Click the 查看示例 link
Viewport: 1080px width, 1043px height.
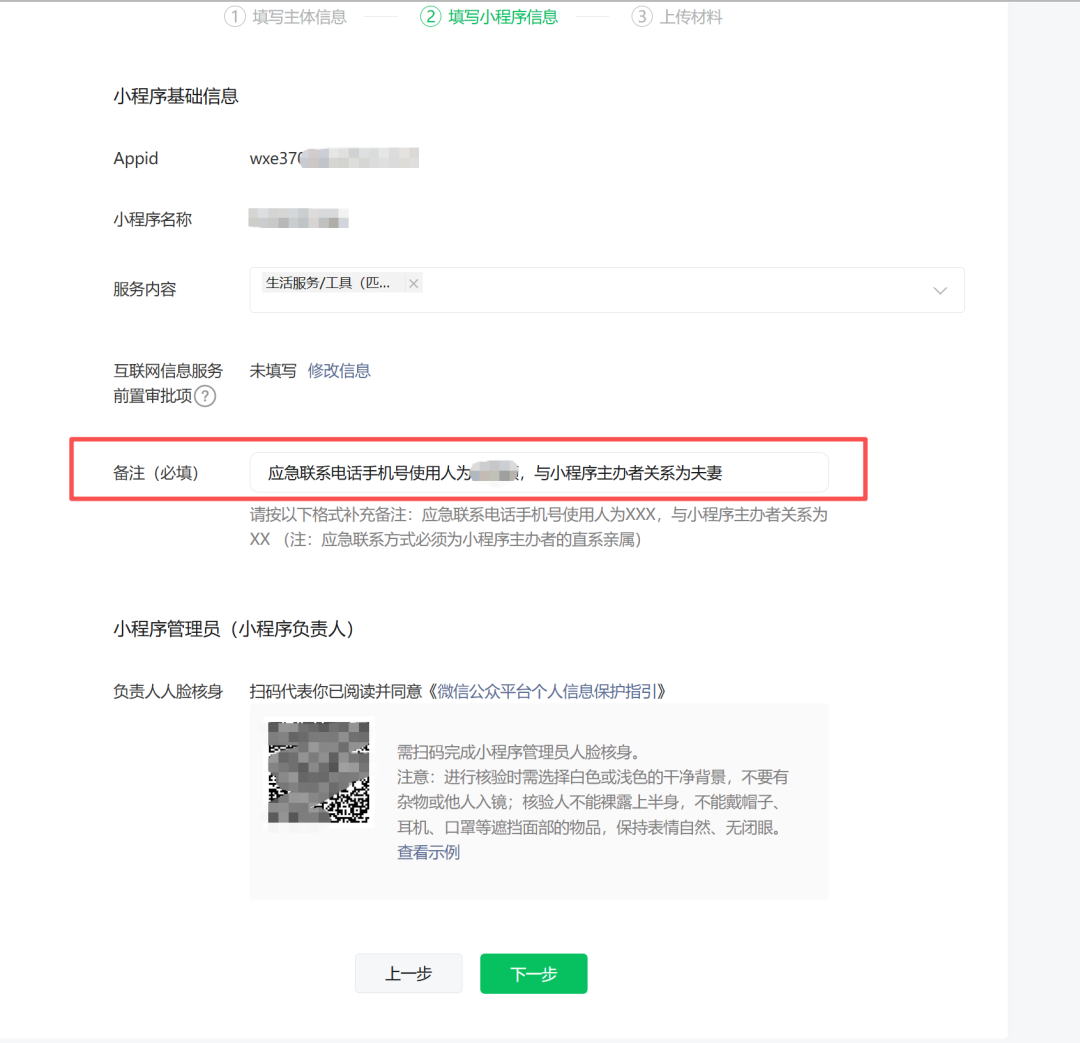click(x=428, y=852)
